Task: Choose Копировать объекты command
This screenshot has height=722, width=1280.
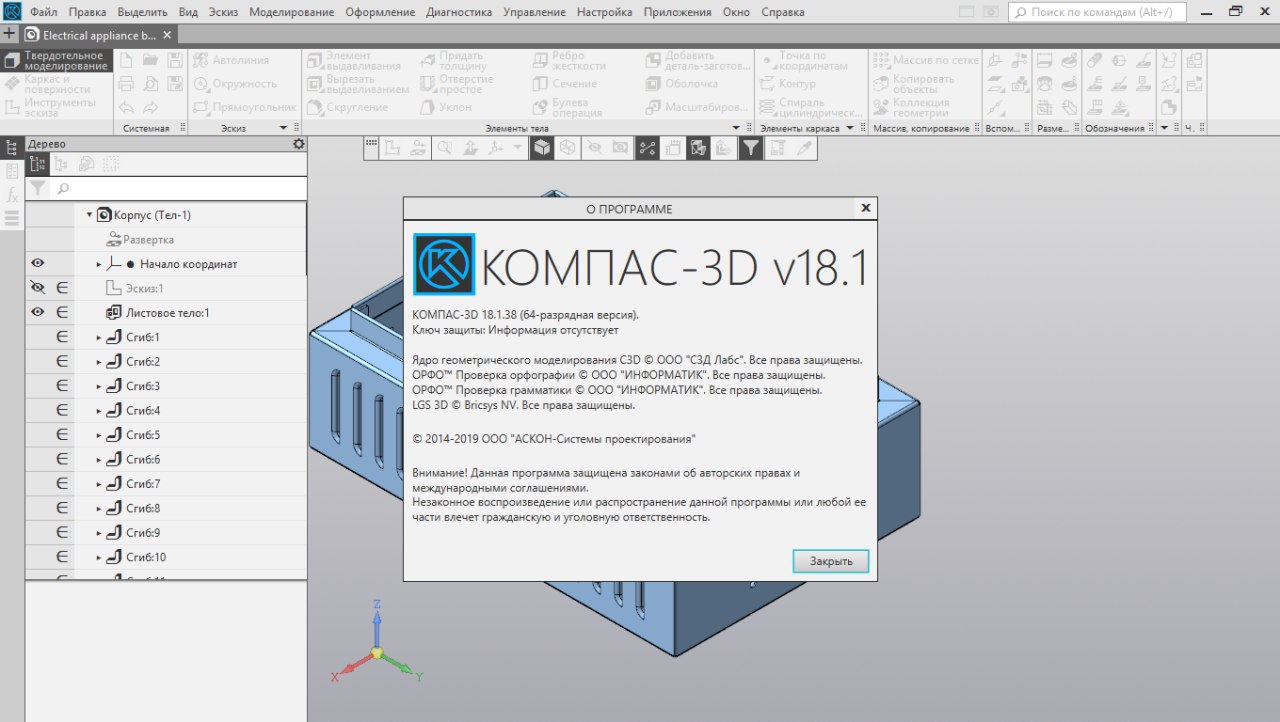Action: point(914,84)
